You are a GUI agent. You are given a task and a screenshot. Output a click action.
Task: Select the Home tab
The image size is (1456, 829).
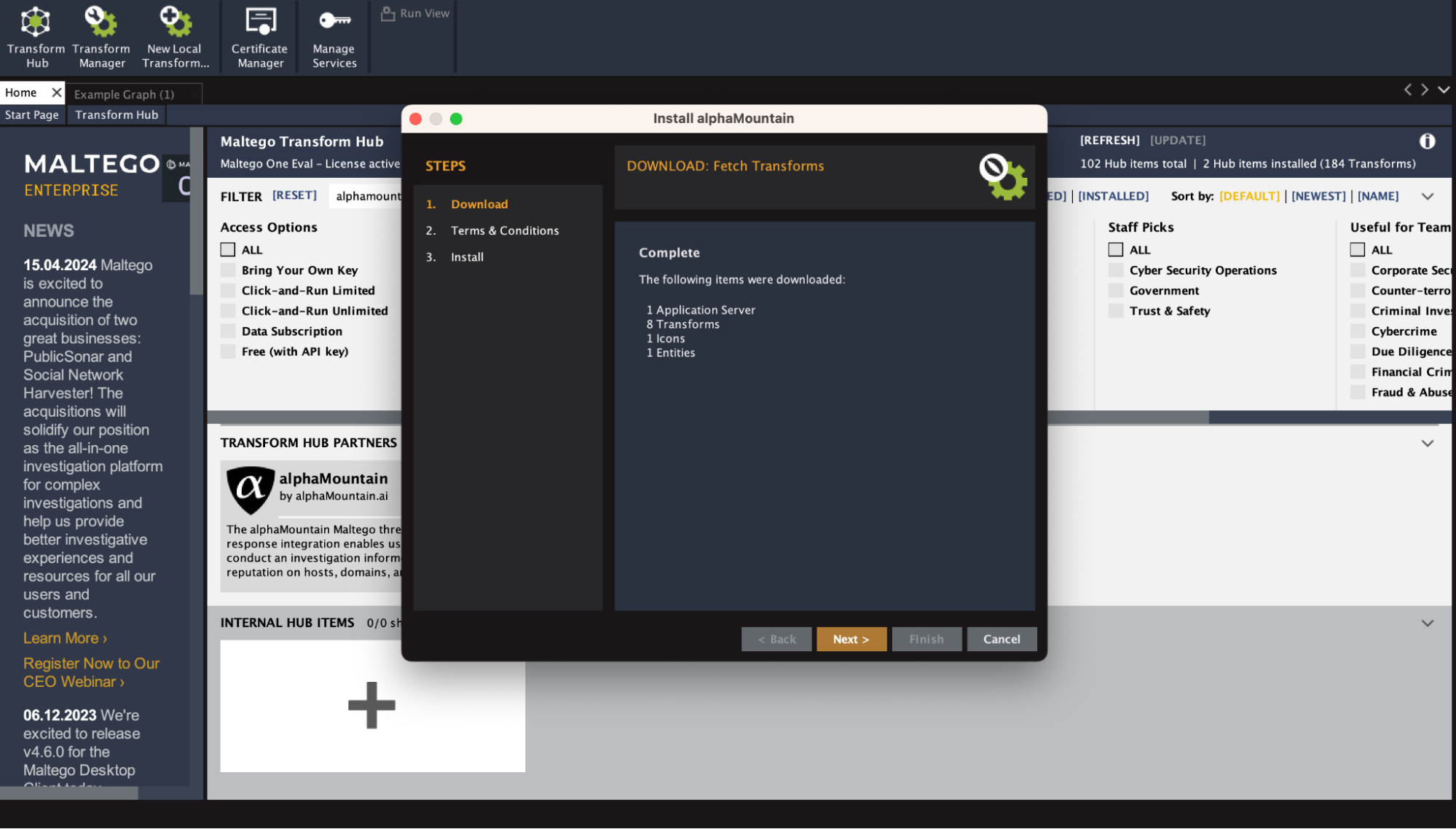[21, 93]
